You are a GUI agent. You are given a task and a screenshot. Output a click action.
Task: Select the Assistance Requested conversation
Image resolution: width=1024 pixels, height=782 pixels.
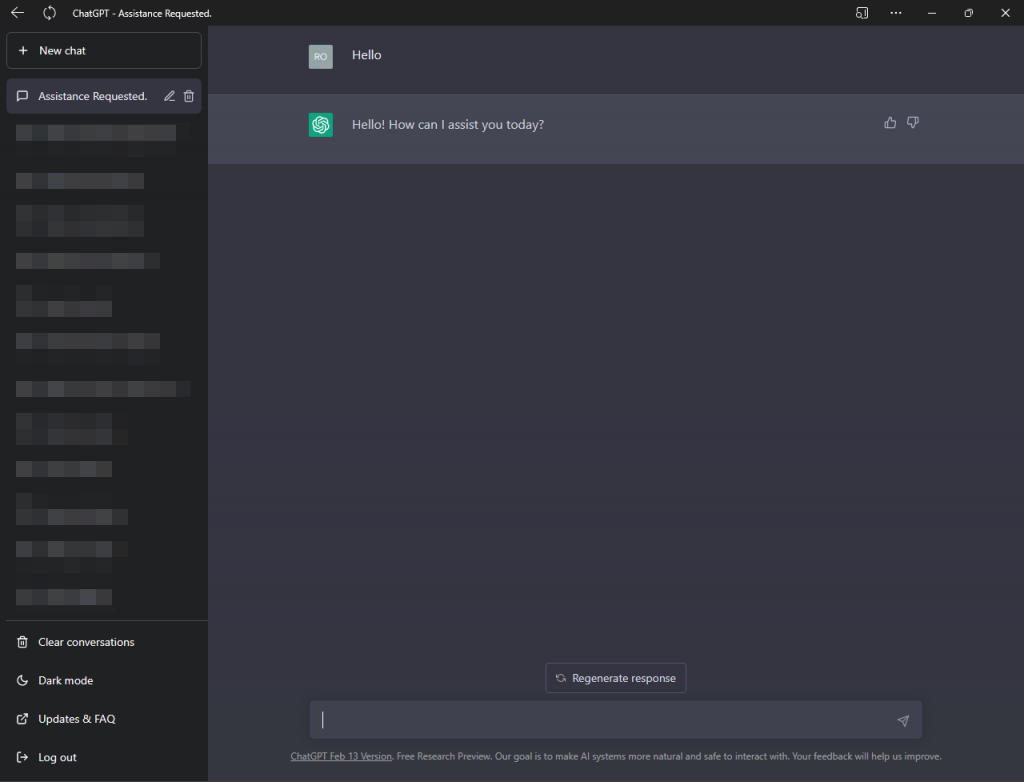[104, 96]
